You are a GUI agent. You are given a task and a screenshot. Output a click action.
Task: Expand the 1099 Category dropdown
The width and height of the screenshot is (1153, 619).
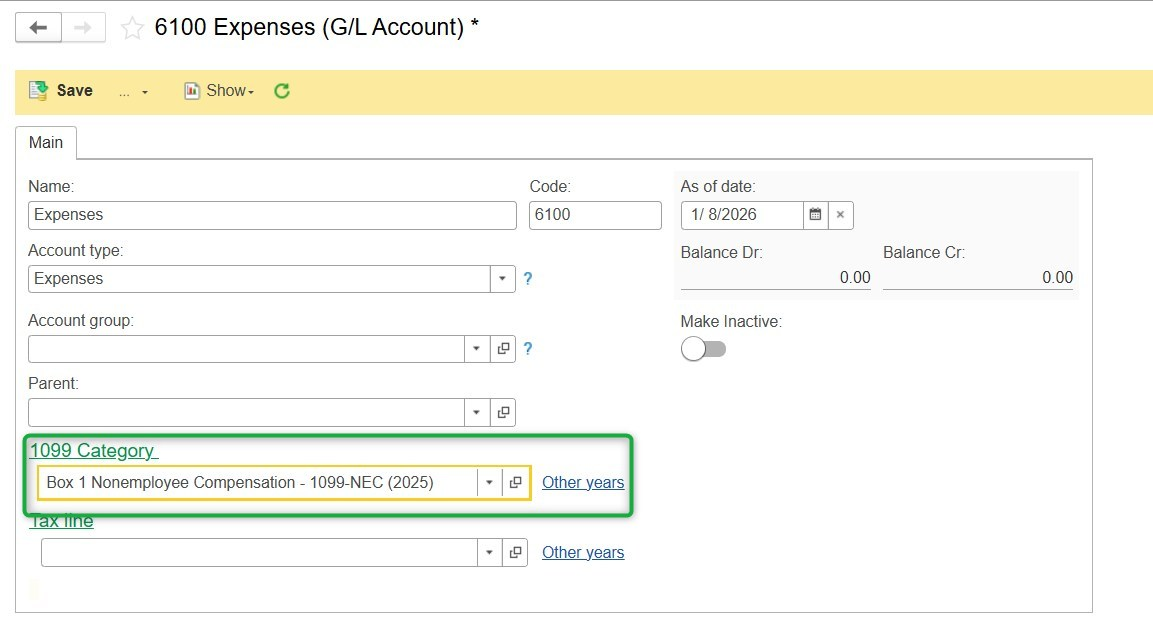point(489,482)
